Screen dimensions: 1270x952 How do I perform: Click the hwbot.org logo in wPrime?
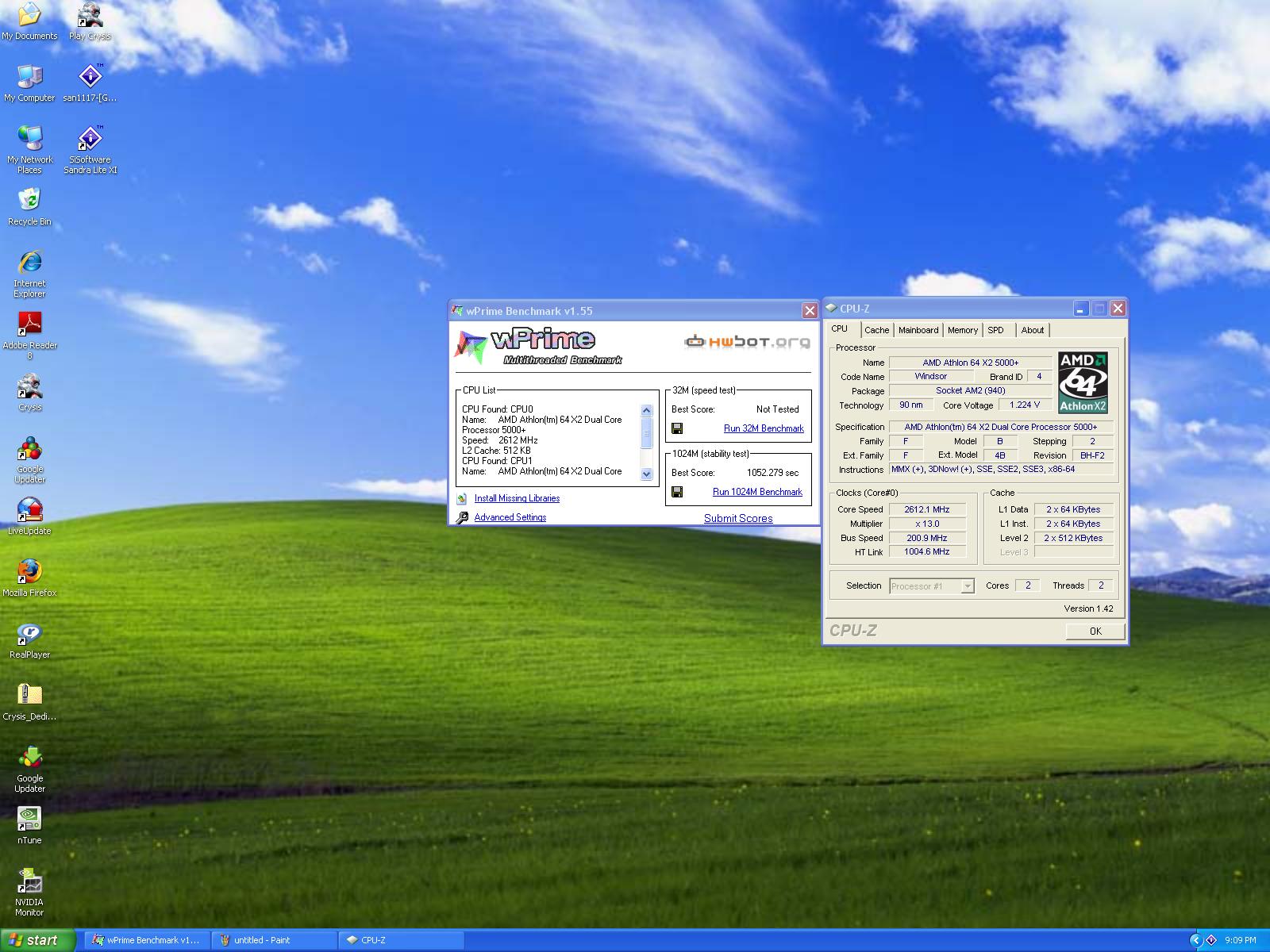tap(748, 341)
